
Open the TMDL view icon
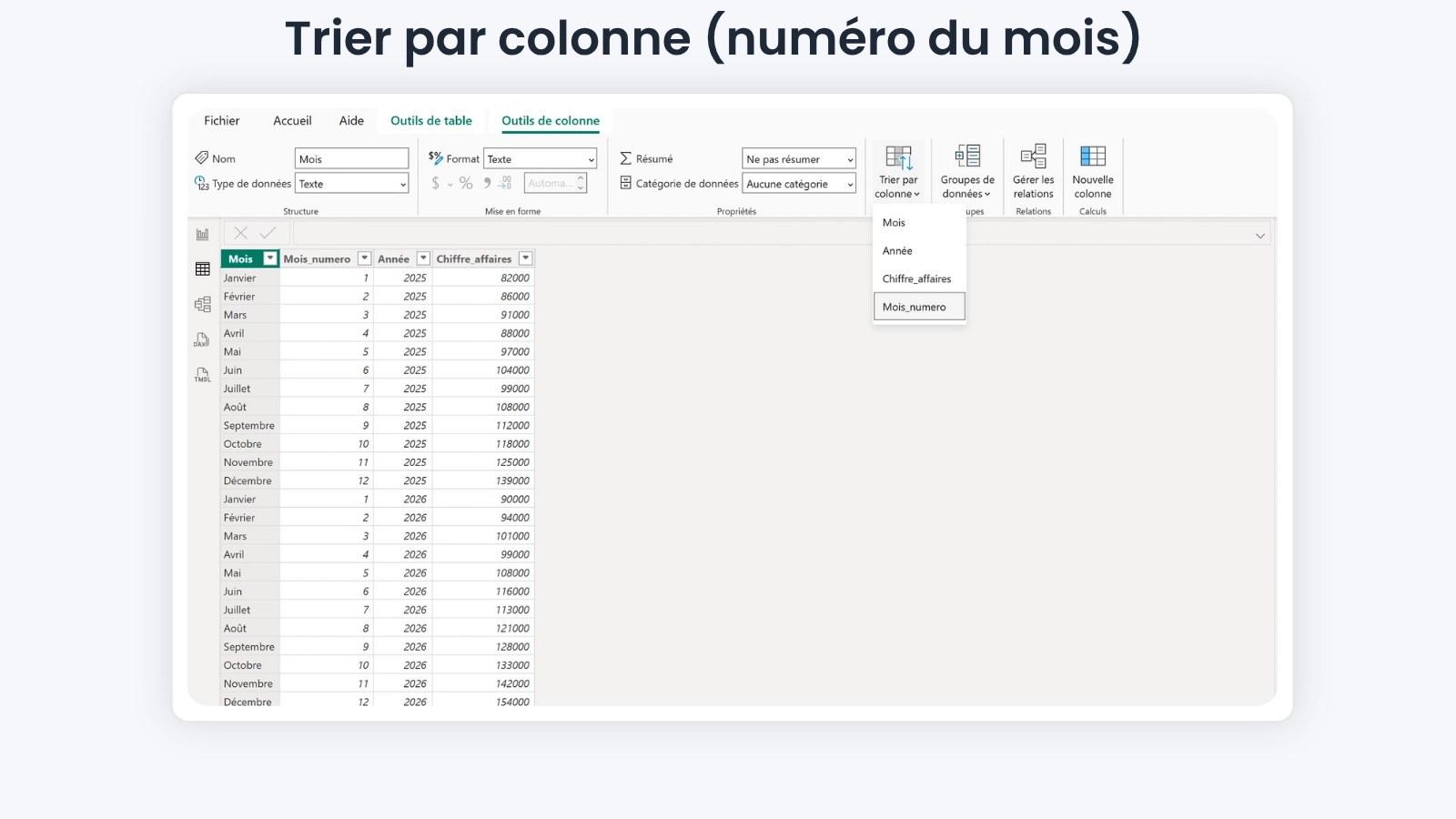point(202,375)
